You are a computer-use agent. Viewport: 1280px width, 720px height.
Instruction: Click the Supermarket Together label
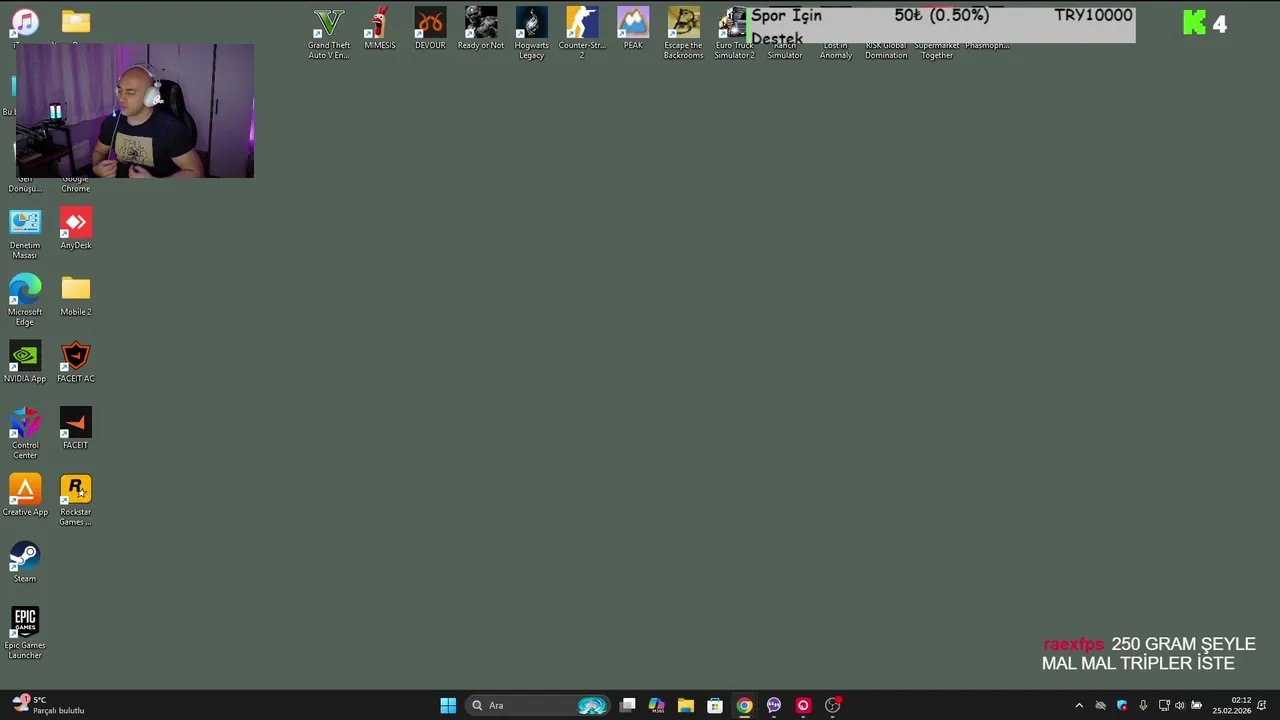937,50
